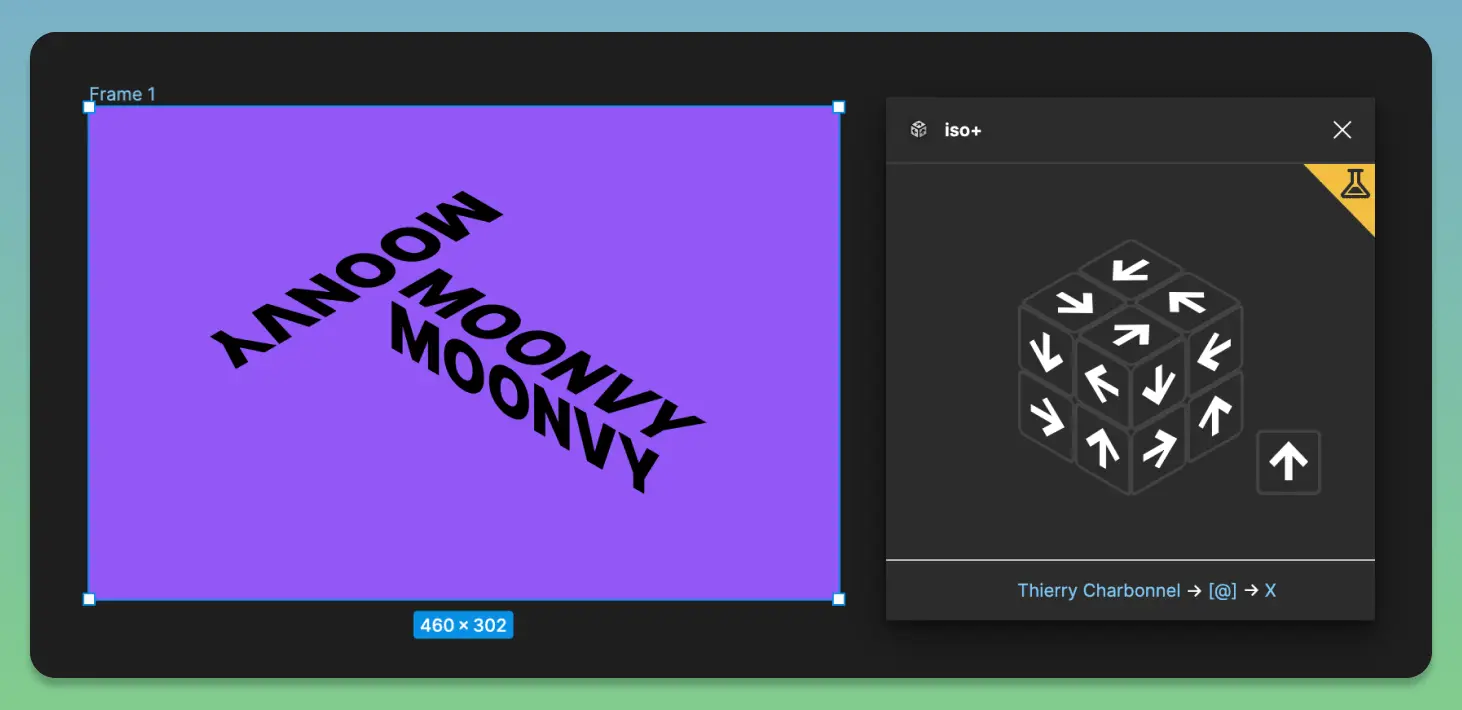This screenshot has height=710, width=1462.
Task: Open the Thierry Charbonnel link
Action: (x=1098, y=591)
